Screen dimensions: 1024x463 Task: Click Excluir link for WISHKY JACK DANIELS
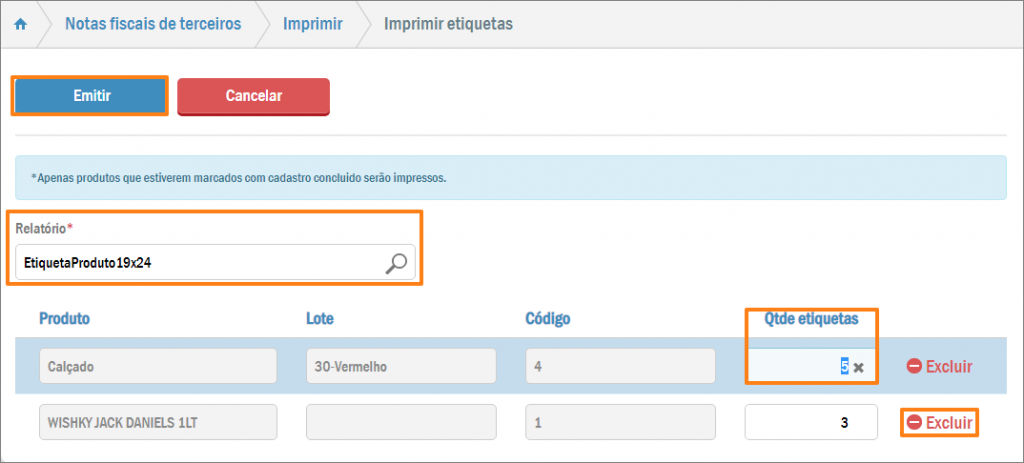click(948, 423)
